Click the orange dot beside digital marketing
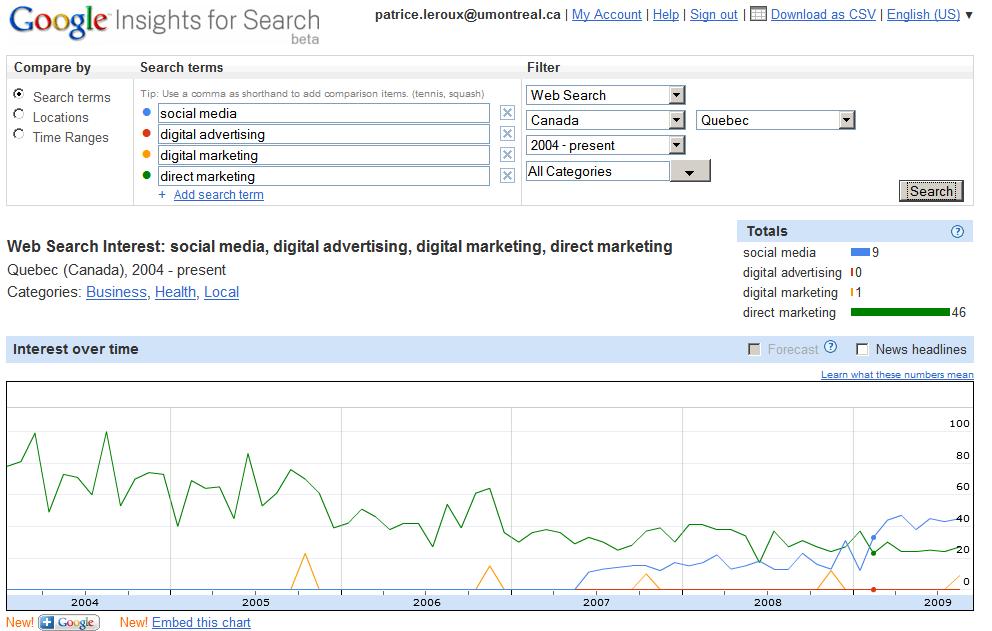Viewport: 992px width, 631px height. tap(147, 154)
